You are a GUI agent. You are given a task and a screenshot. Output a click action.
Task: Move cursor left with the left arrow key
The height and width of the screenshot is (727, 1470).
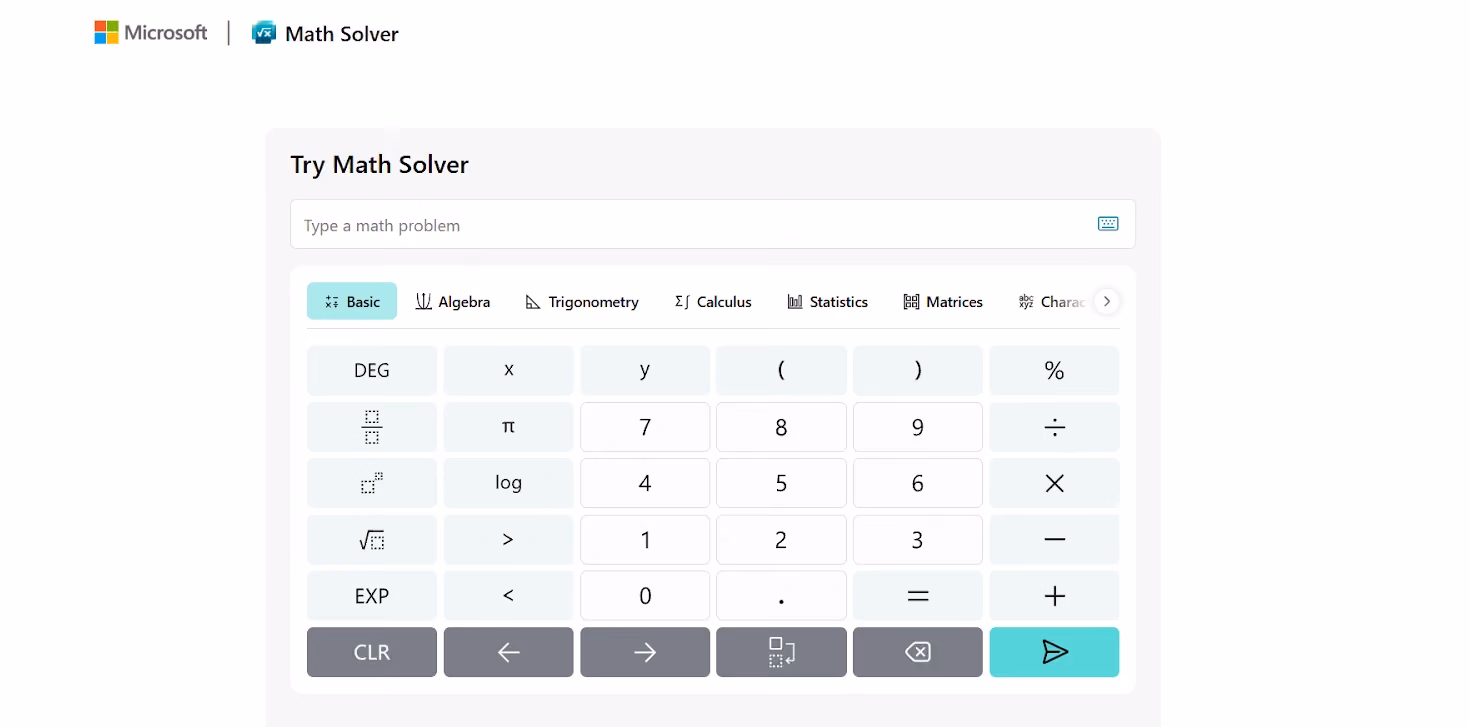509,652
